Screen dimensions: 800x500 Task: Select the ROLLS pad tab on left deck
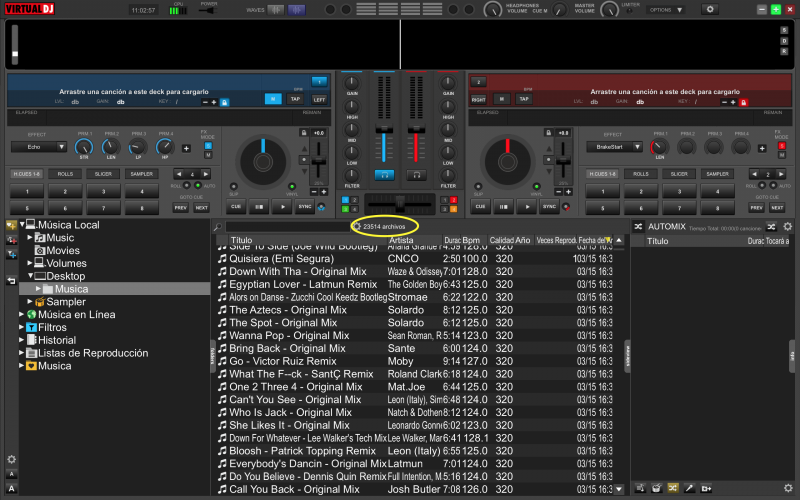pyautogui.click(x=65, y=174)
